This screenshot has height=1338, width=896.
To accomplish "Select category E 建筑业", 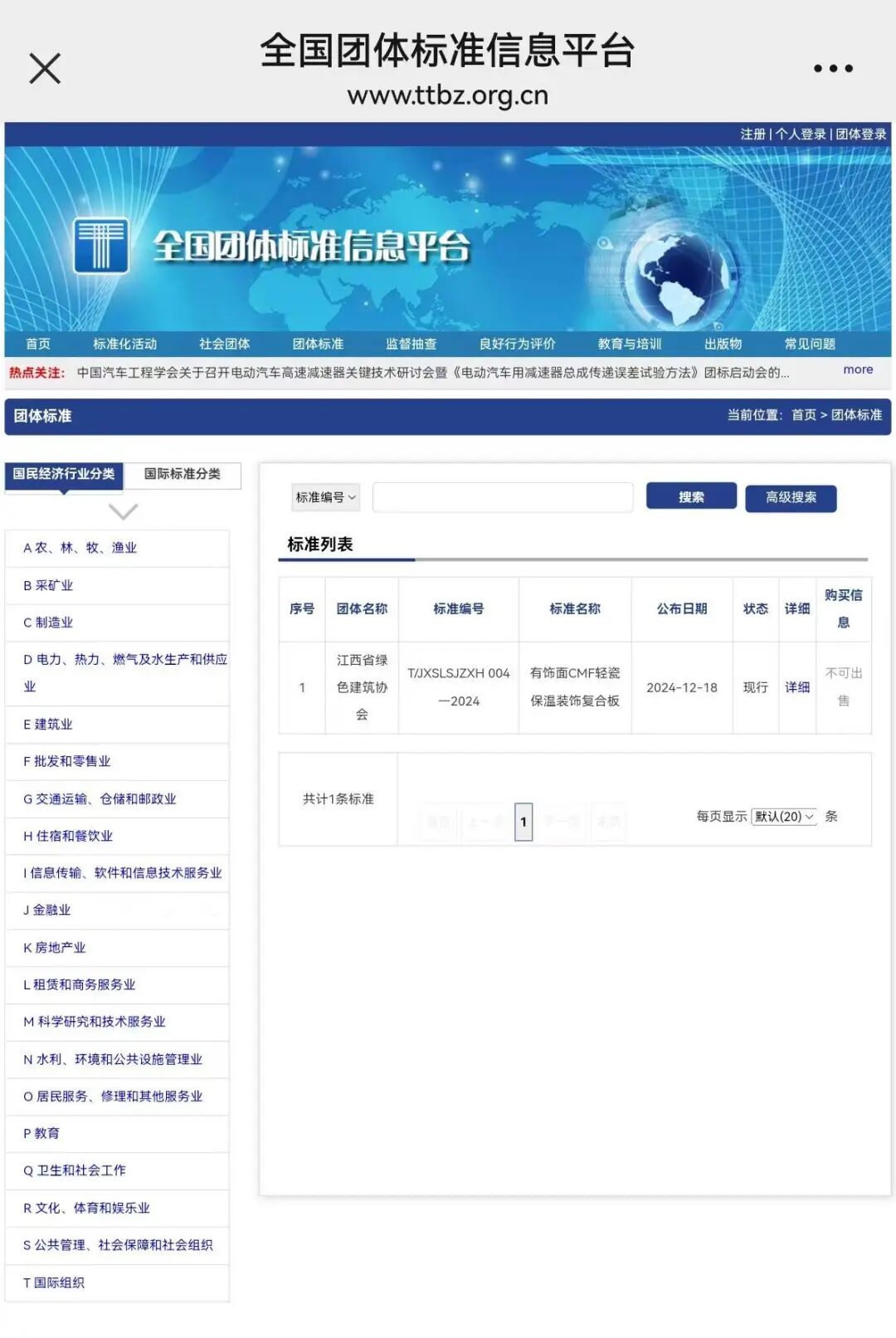I will point(117,725).
